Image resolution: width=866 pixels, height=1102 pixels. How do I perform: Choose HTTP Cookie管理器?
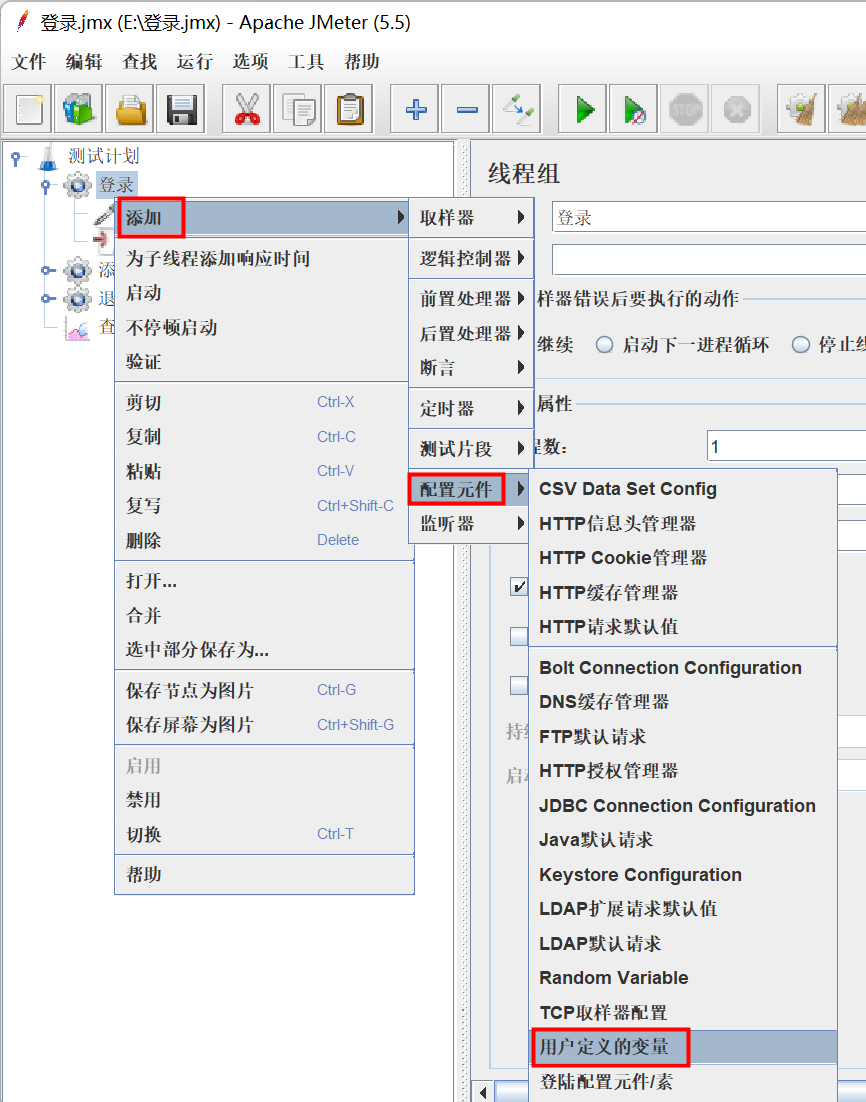tap(683, 558)
